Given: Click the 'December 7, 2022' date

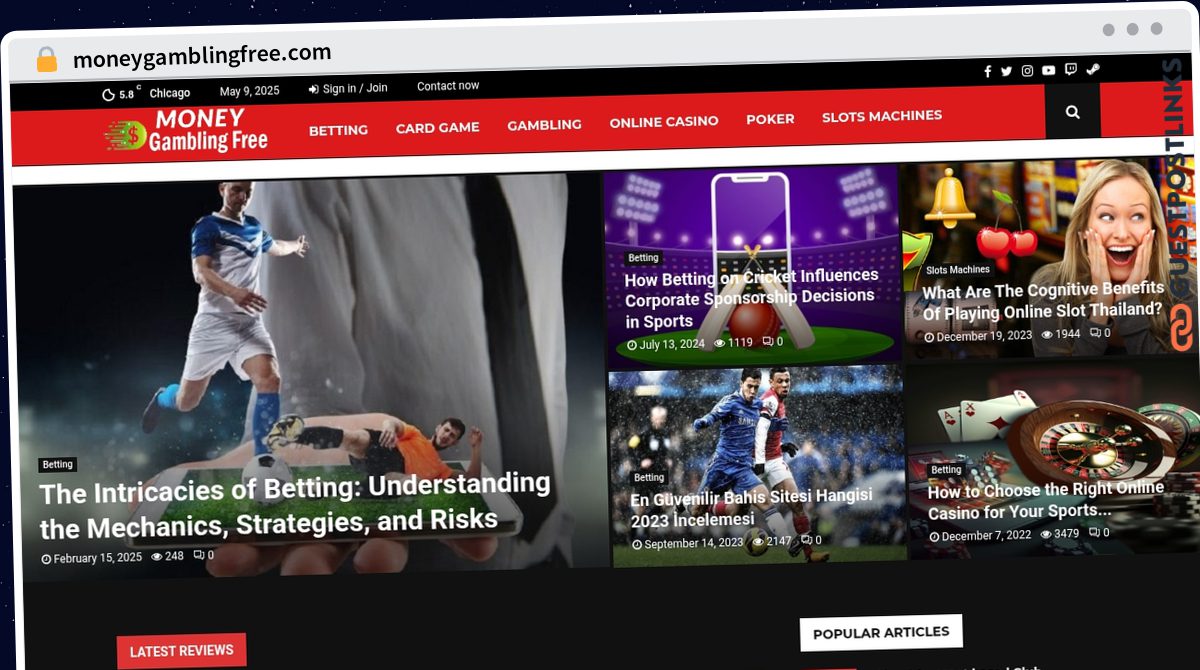Looking at the screenshot, I should pos(986,536).
